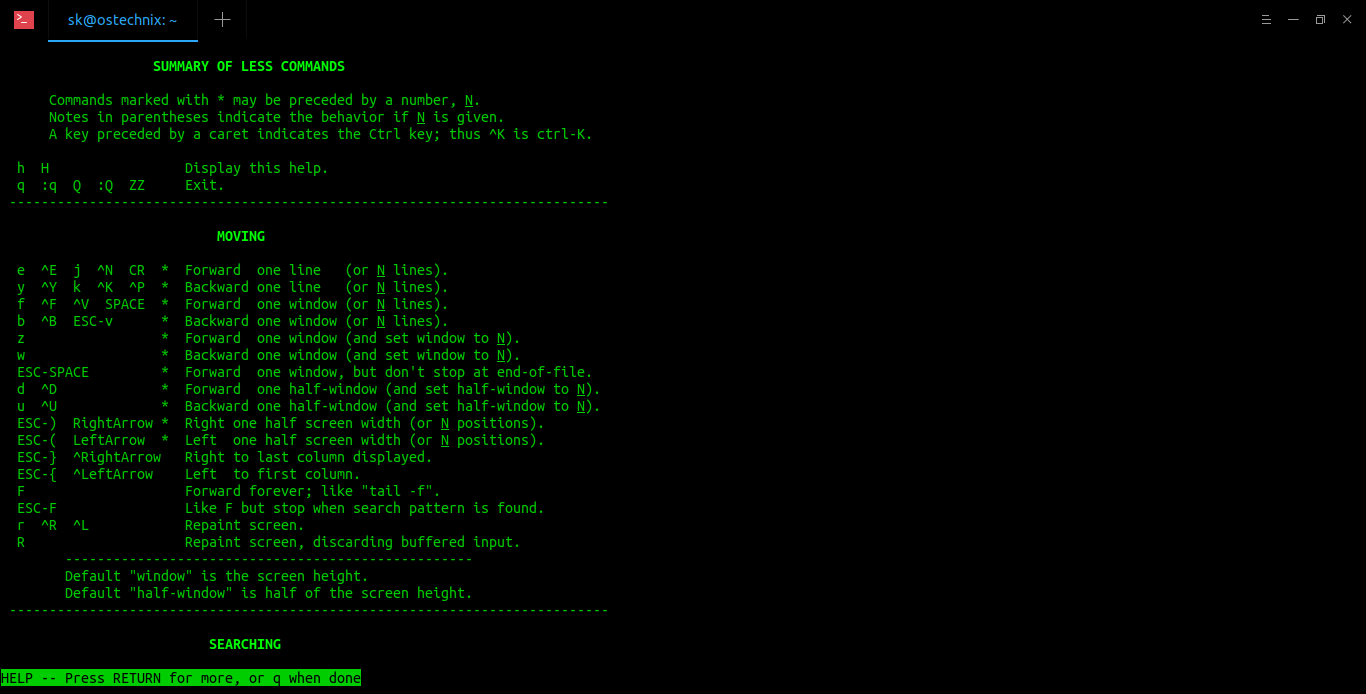1366x694 pixels.
Task: Click the restore window icon
Action: (x=1320, y=19)
